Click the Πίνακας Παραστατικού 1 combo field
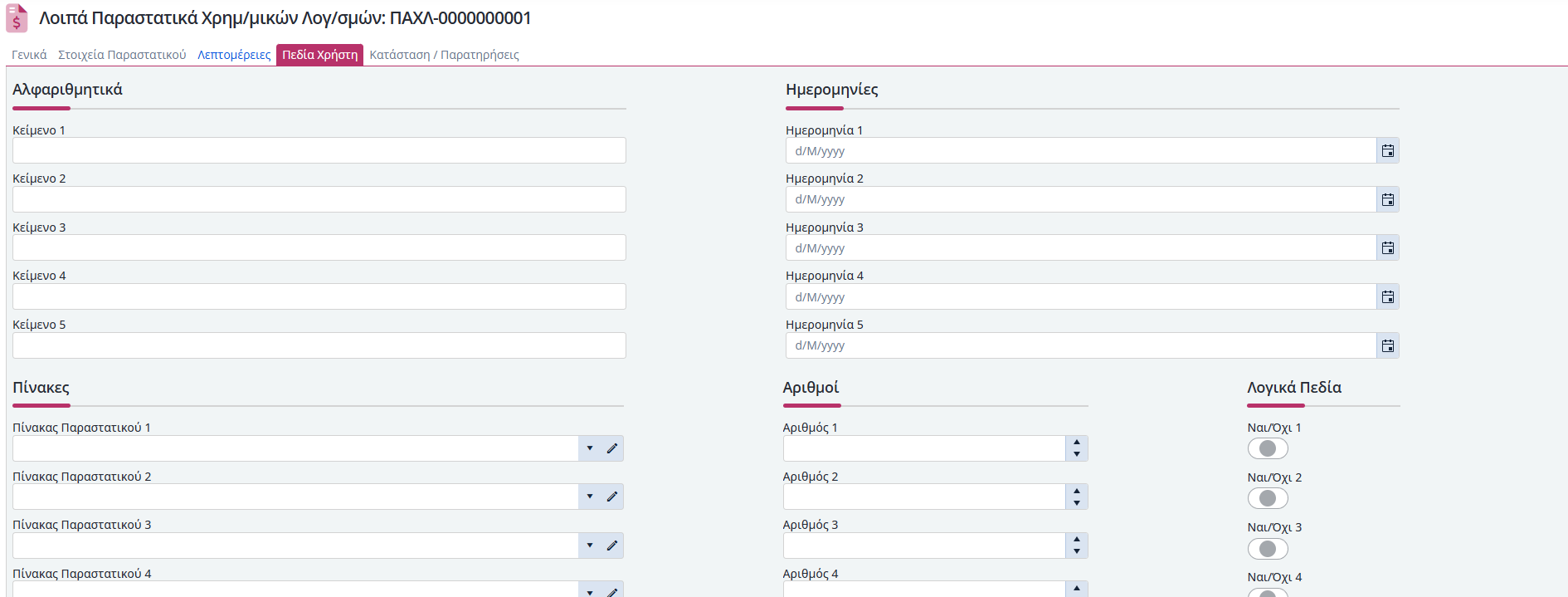 [x=295, y=448]
